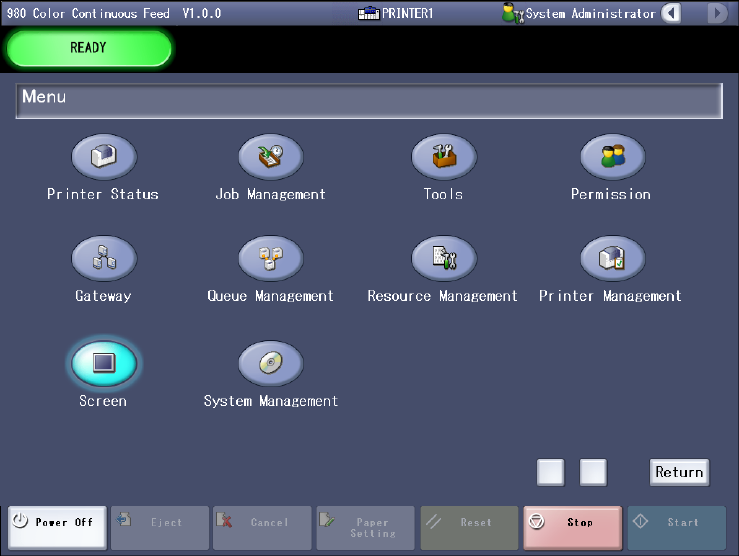Image resolution: width=739 pixels, height=556 pixels.
Task: Click the left arrow in the top bar
Action: (671, 13)
